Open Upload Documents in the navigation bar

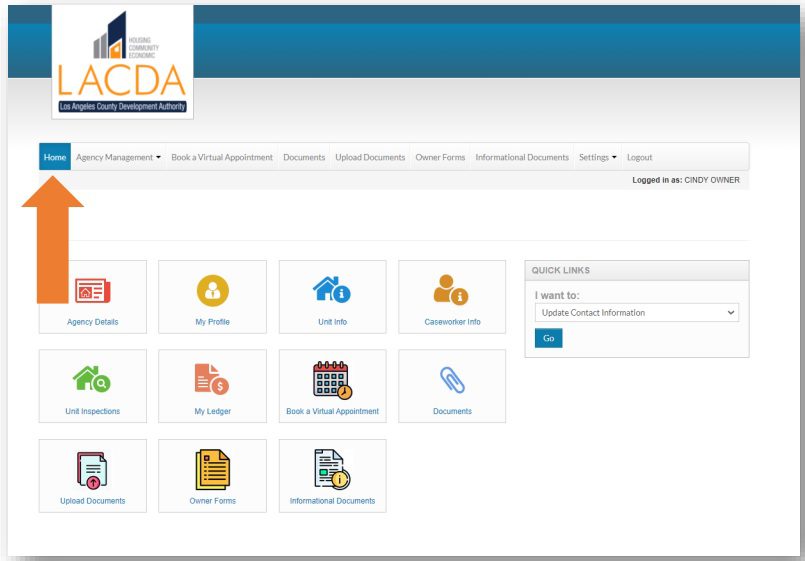(x=370, y=158)
